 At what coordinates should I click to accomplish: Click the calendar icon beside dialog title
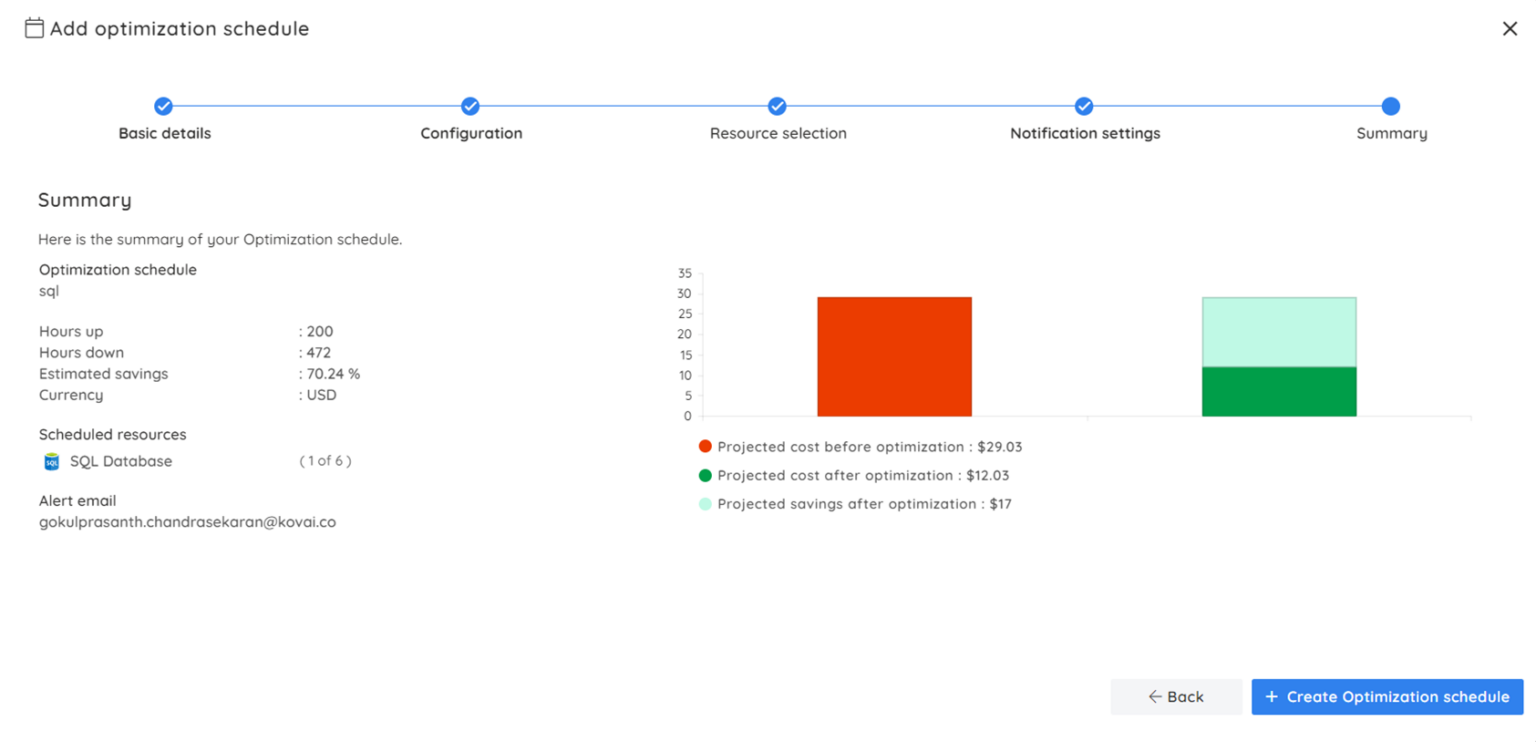tap(33, 28)
